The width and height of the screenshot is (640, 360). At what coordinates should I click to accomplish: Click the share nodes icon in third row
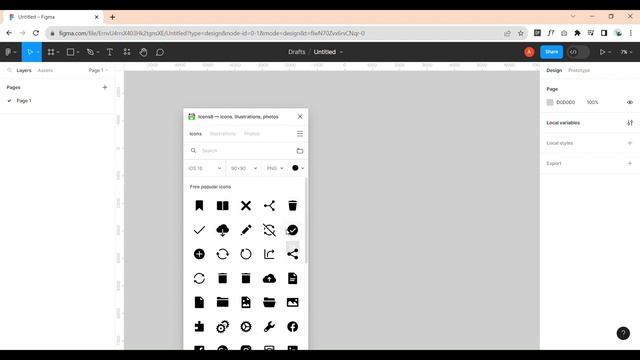(293, 254)
